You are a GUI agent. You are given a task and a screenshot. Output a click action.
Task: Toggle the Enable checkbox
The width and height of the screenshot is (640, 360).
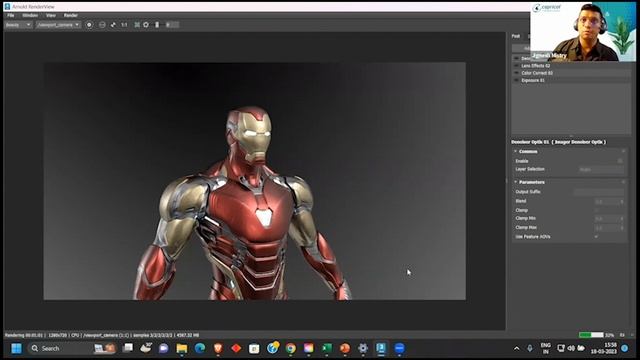point(620,161)
